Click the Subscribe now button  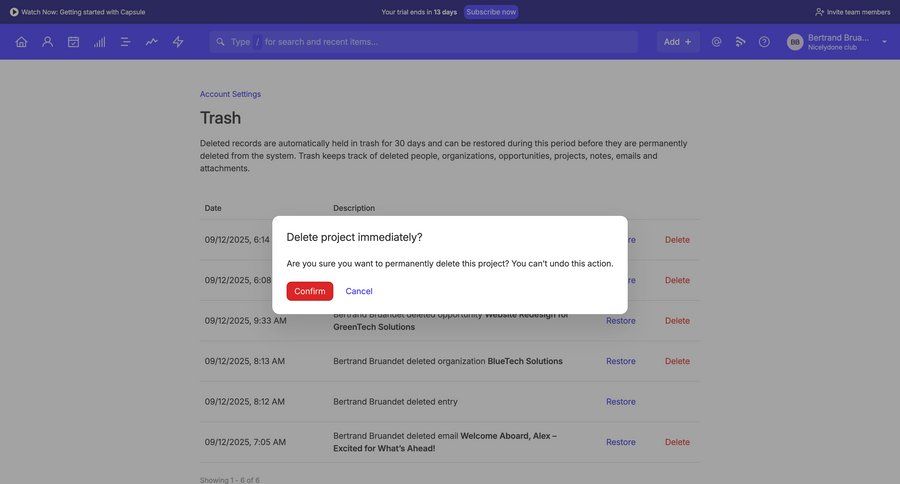click(x=491, y=12)
